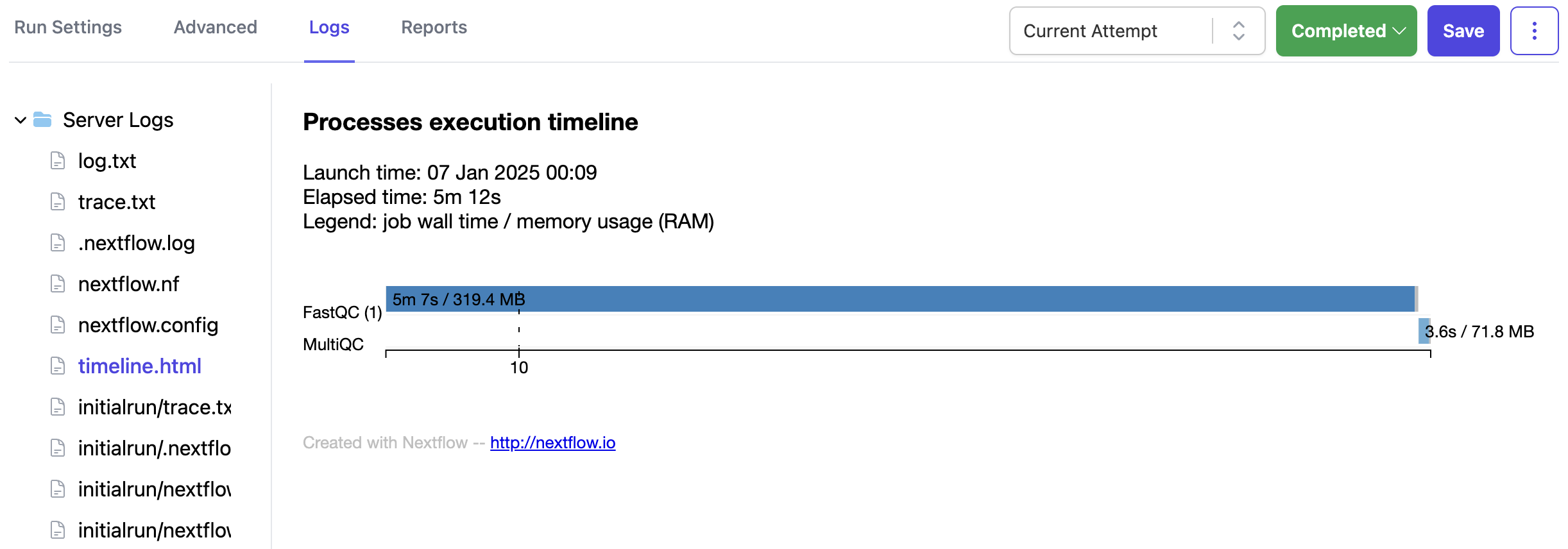
Task: Open the log.txt file icon
Action: coord(58,160)
